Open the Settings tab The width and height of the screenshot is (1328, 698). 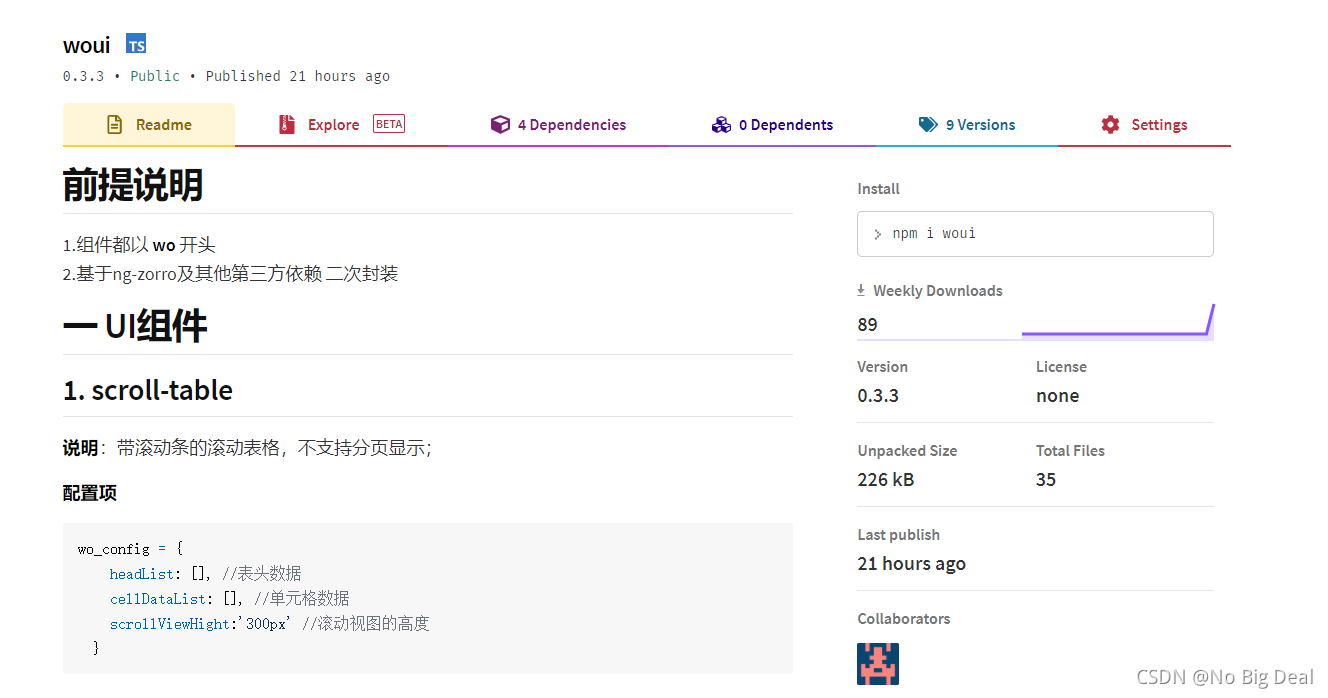point(1144,125)
